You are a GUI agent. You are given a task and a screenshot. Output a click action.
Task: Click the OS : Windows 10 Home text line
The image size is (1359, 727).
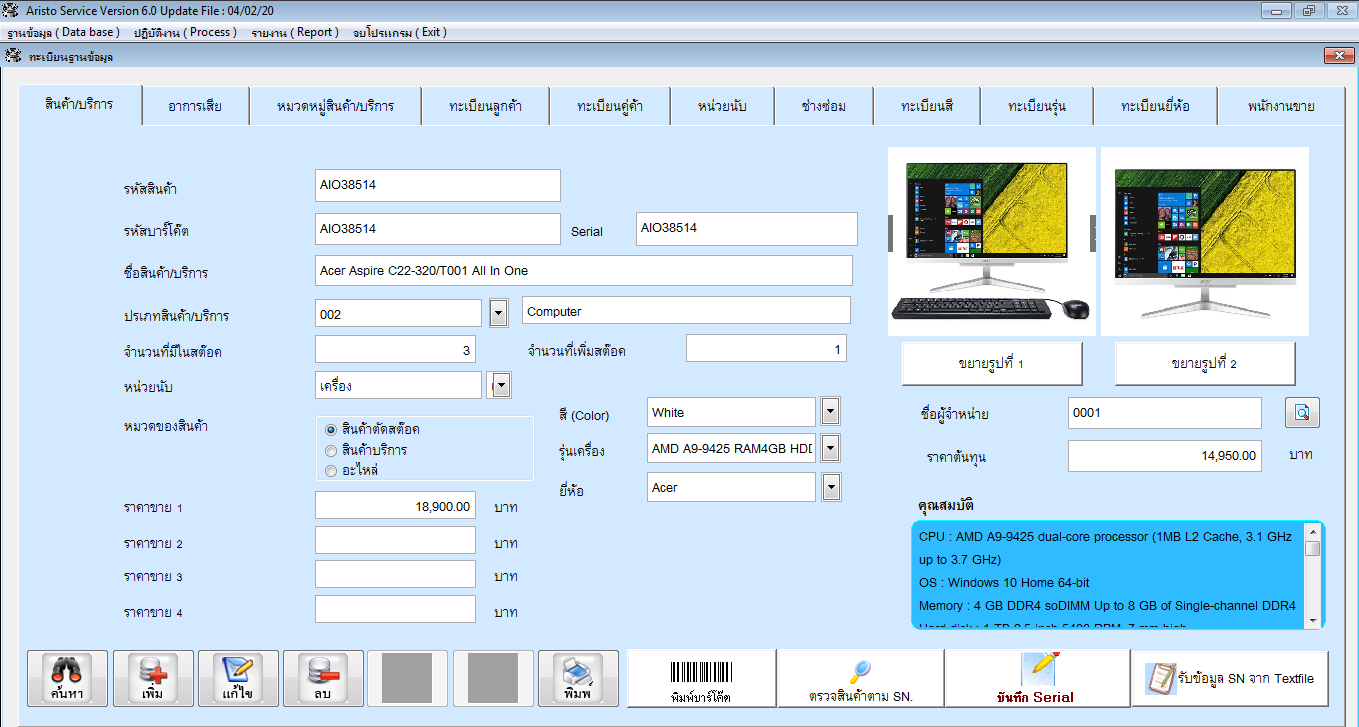click(1004, 582)
